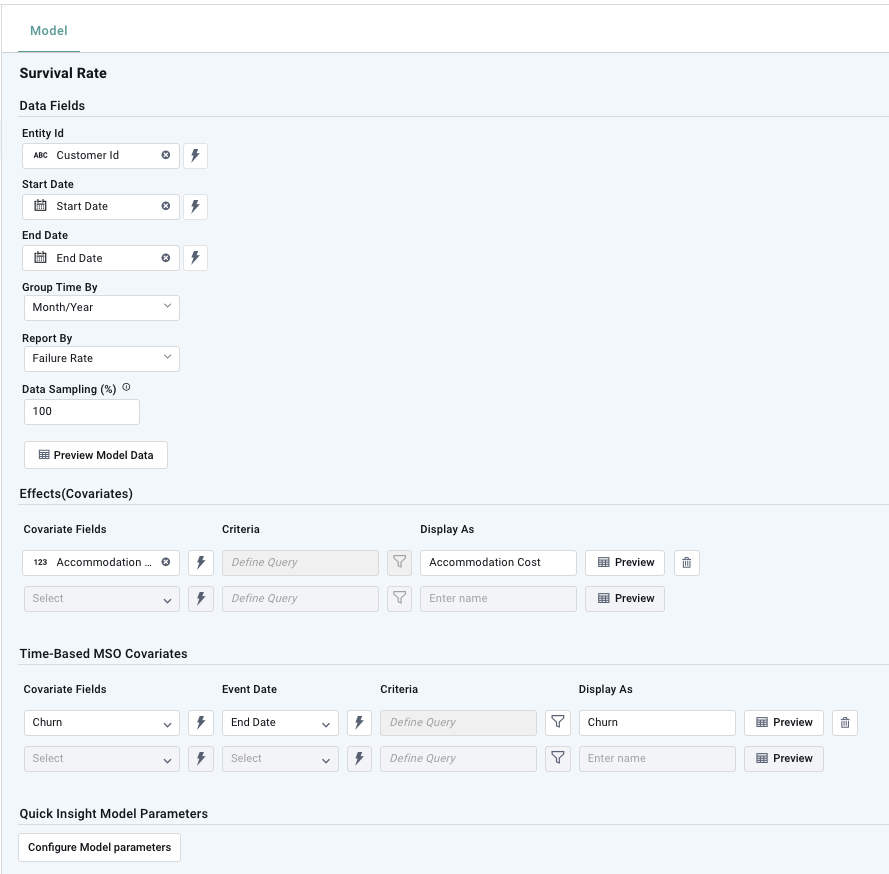Preview the Accommodation Cost covariate
Viewport: 889px width, 874px height.
click(x=625, y=562)
